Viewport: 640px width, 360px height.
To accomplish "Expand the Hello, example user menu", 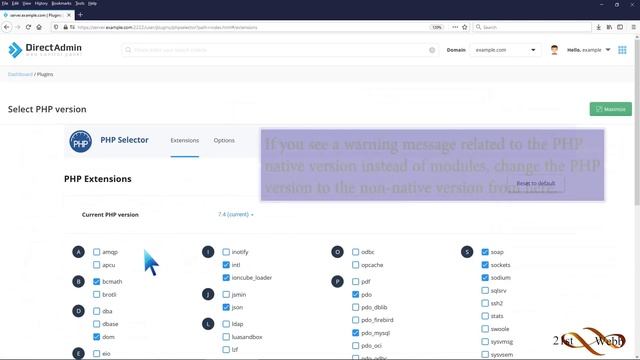I will pos(589,50).
